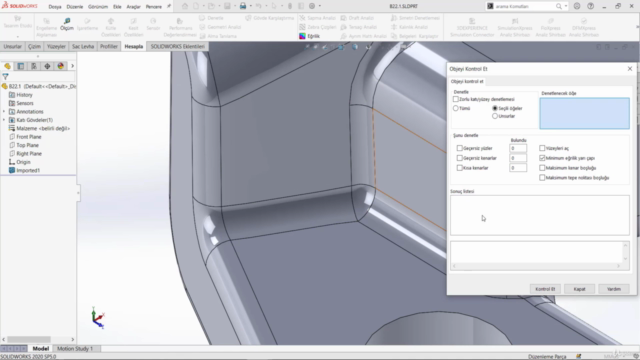640x360 pixels.
Task: Click the Eğrilik curvature icon
Action: (x=302, y=36)
